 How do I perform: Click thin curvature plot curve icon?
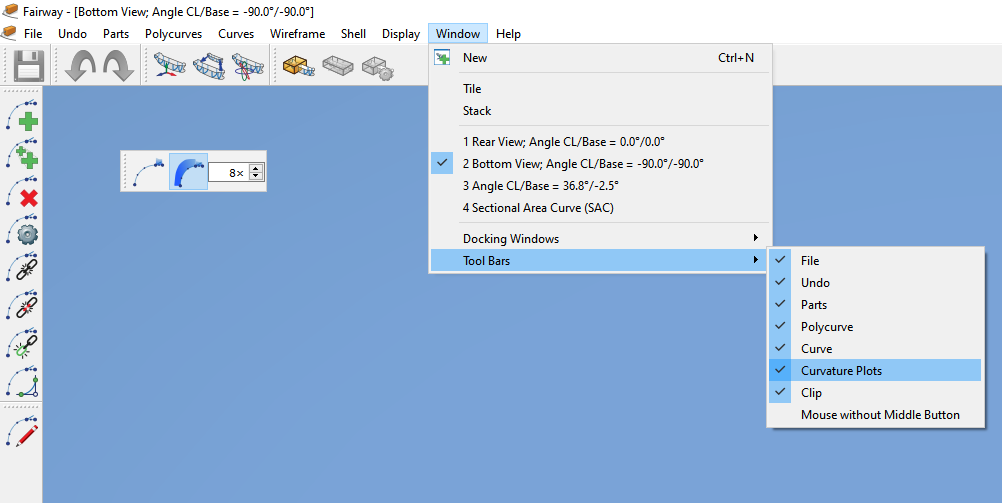[149, 172]
